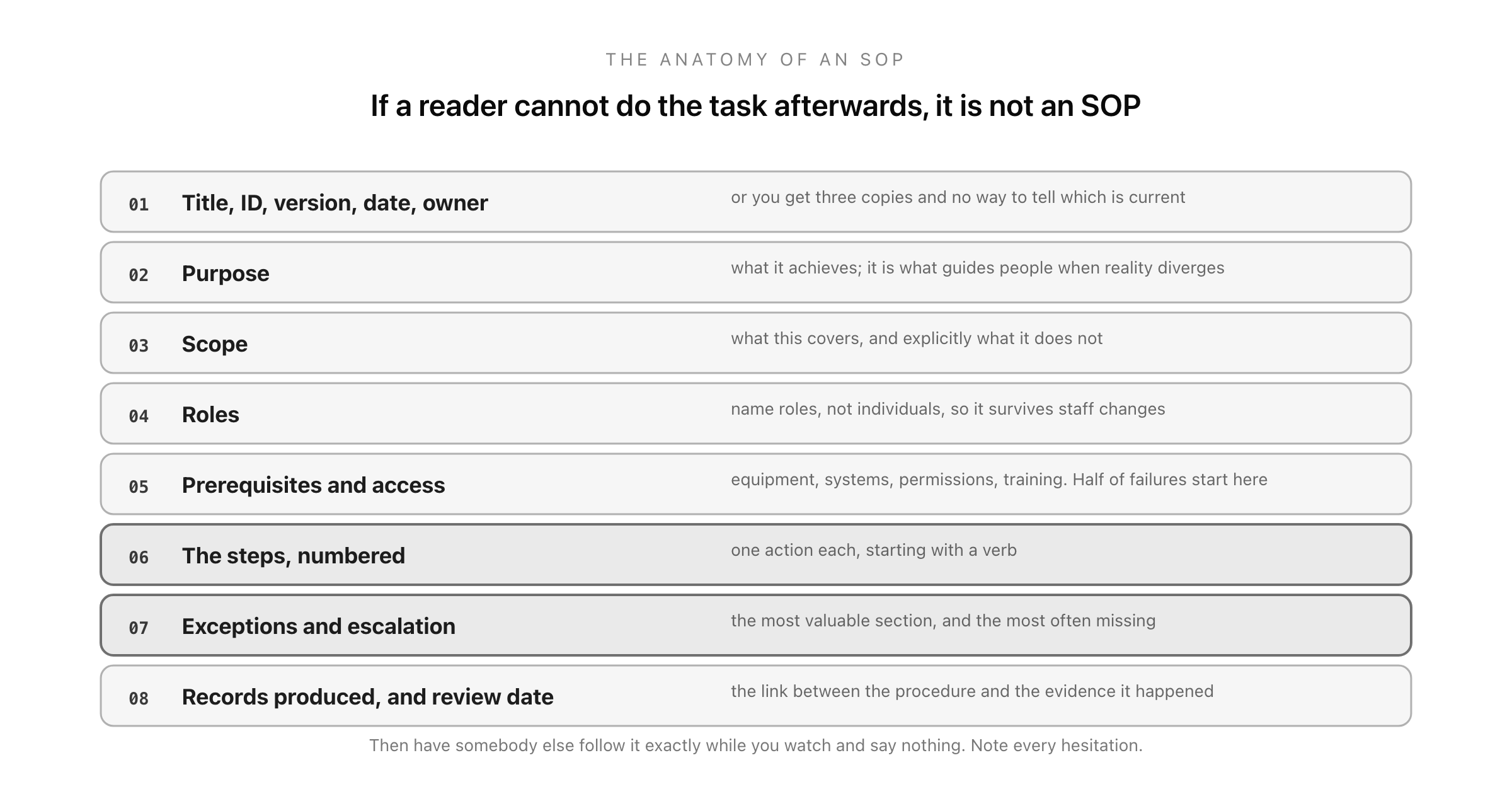1512x794 pixels.
Task: Select the highlighted steps, numbered row
Action: click(755, 555)
